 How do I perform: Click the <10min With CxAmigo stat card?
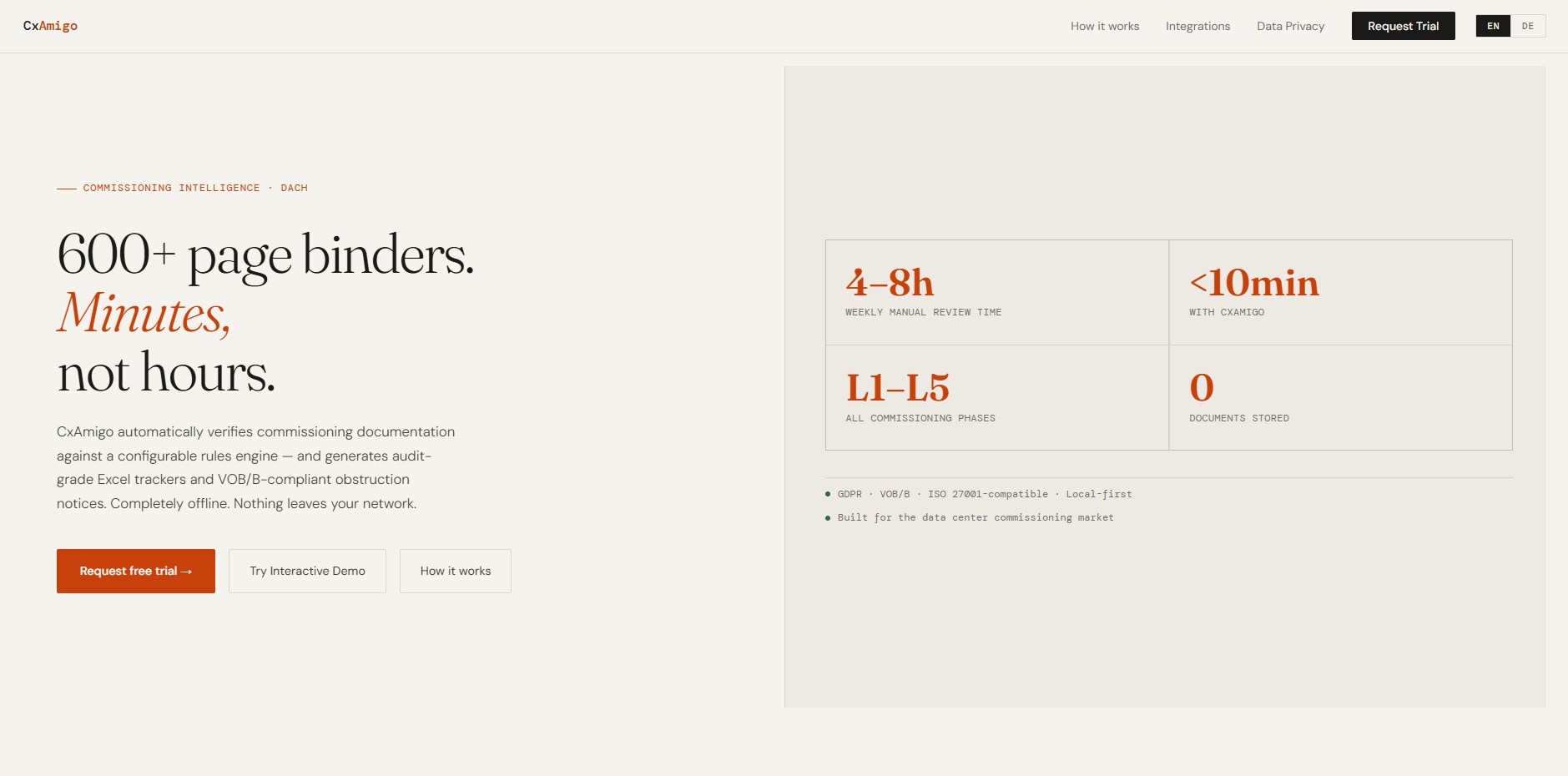[x=1340, y=293]
